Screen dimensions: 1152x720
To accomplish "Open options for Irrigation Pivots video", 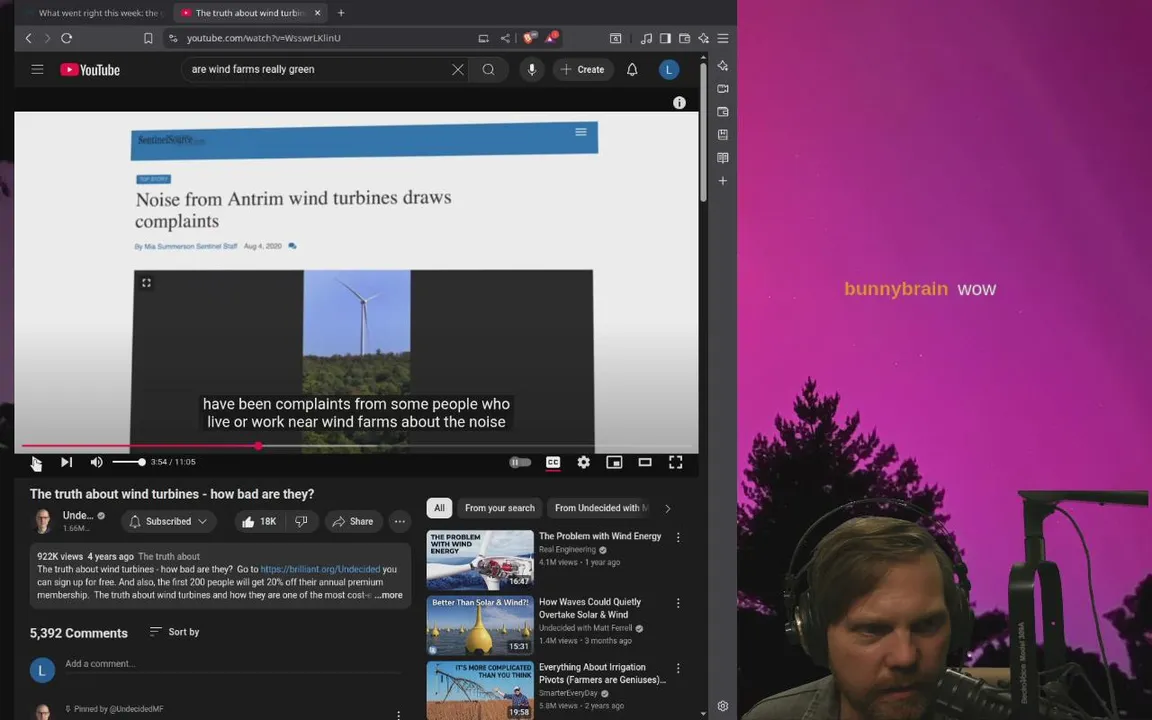I will tap(678, 669).
